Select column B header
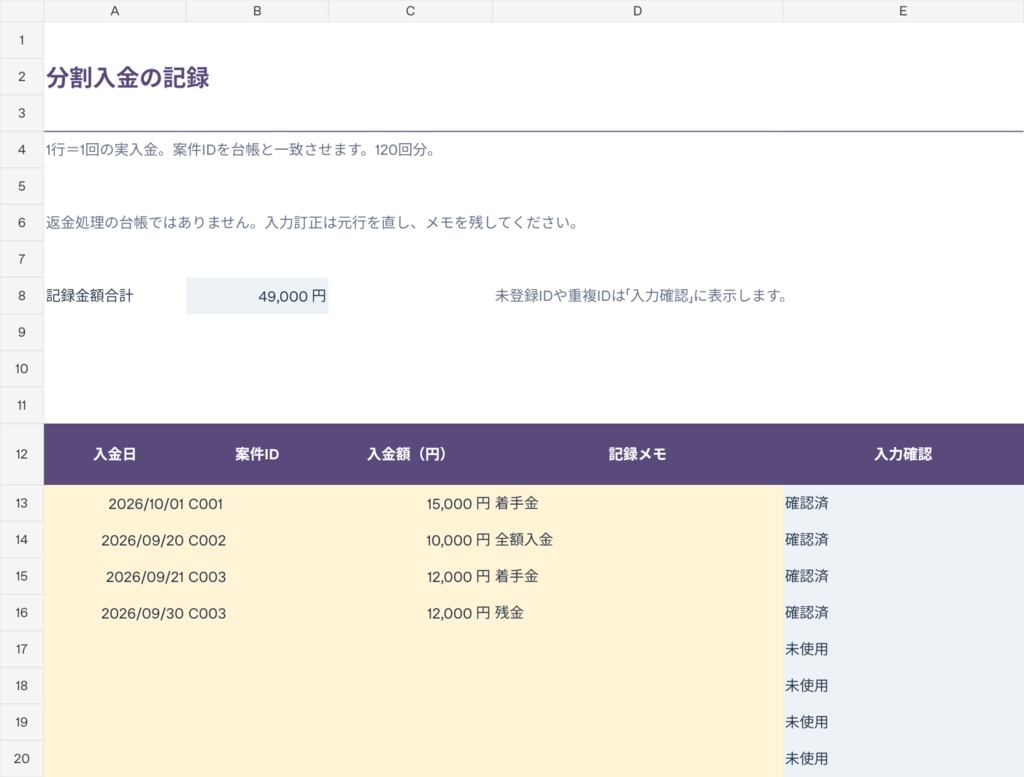The image size is (1024, 777). (257, 11)
